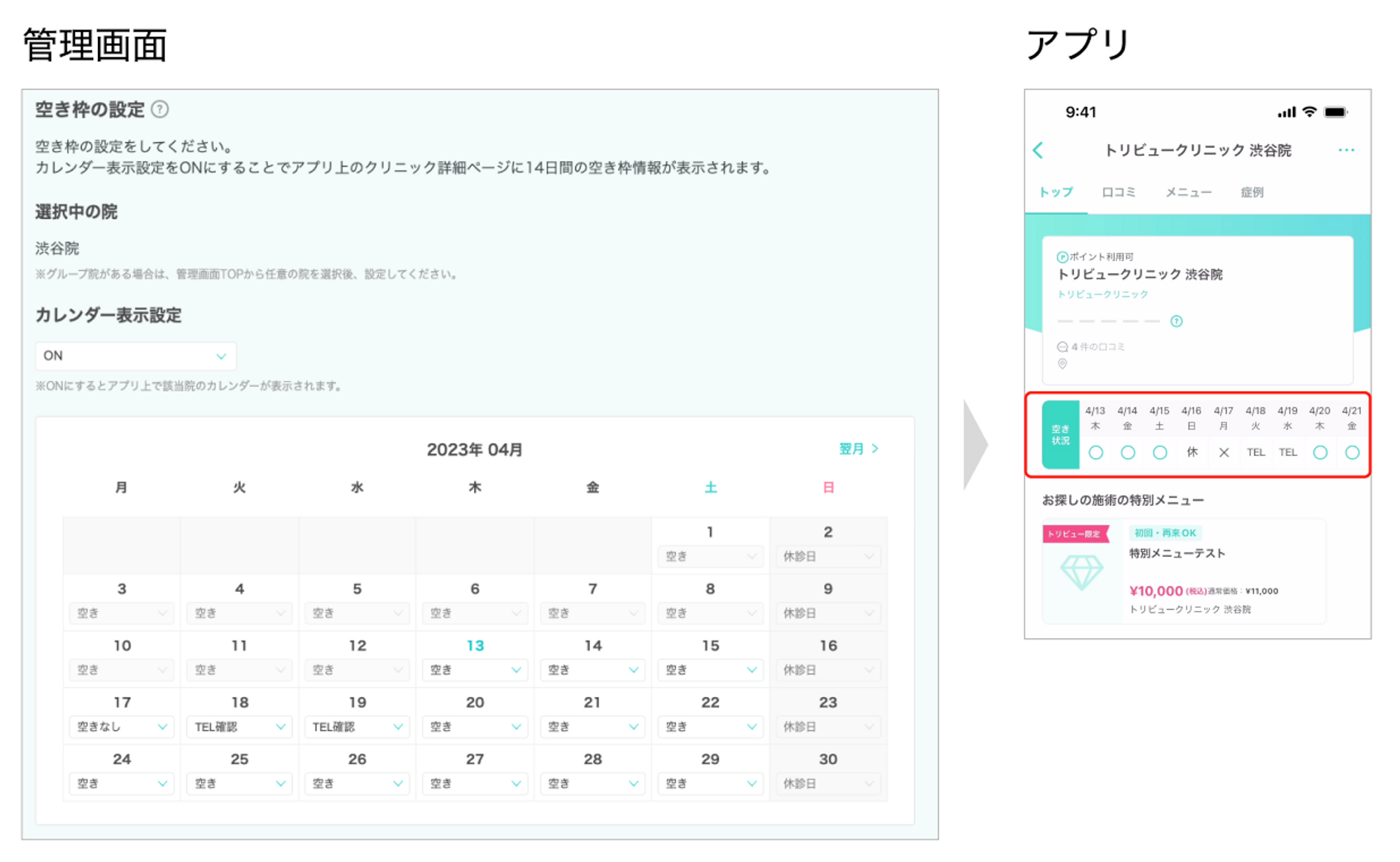This screenshot has height=862, width=1400.
Task: Expand the TEL確認 dropdown for April 18
Action: (x=239, y=727)
